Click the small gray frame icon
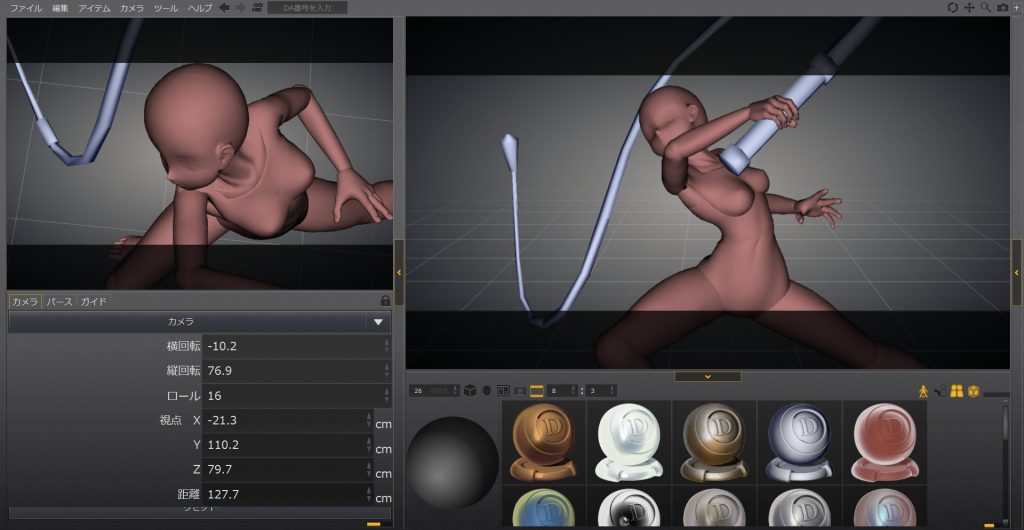This screenshot has width=1024, height=530. click(x=520, y=391)
